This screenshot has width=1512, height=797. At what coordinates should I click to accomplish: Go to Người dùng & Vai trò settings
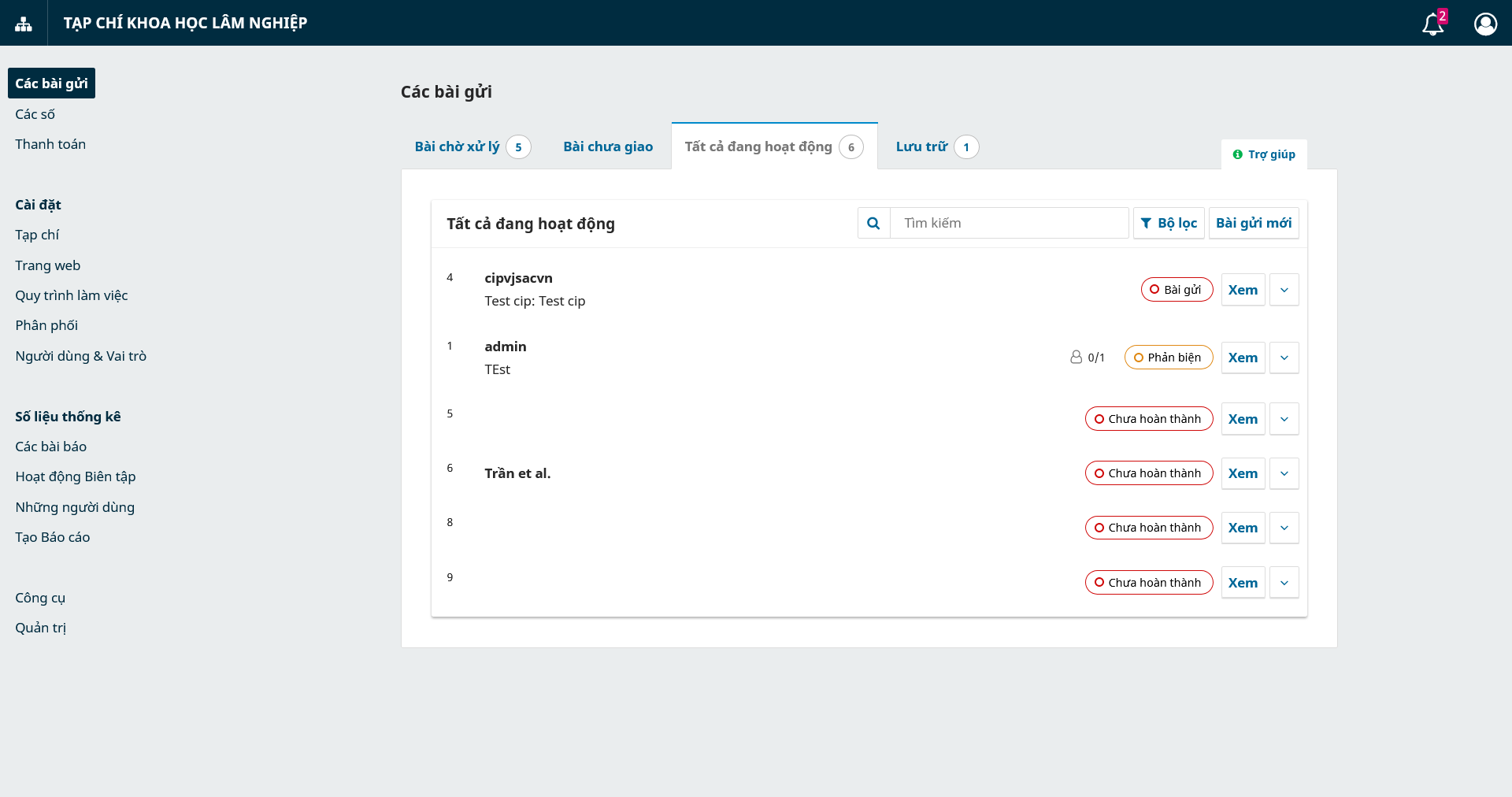pyautogui.click(x=81, y=356)
